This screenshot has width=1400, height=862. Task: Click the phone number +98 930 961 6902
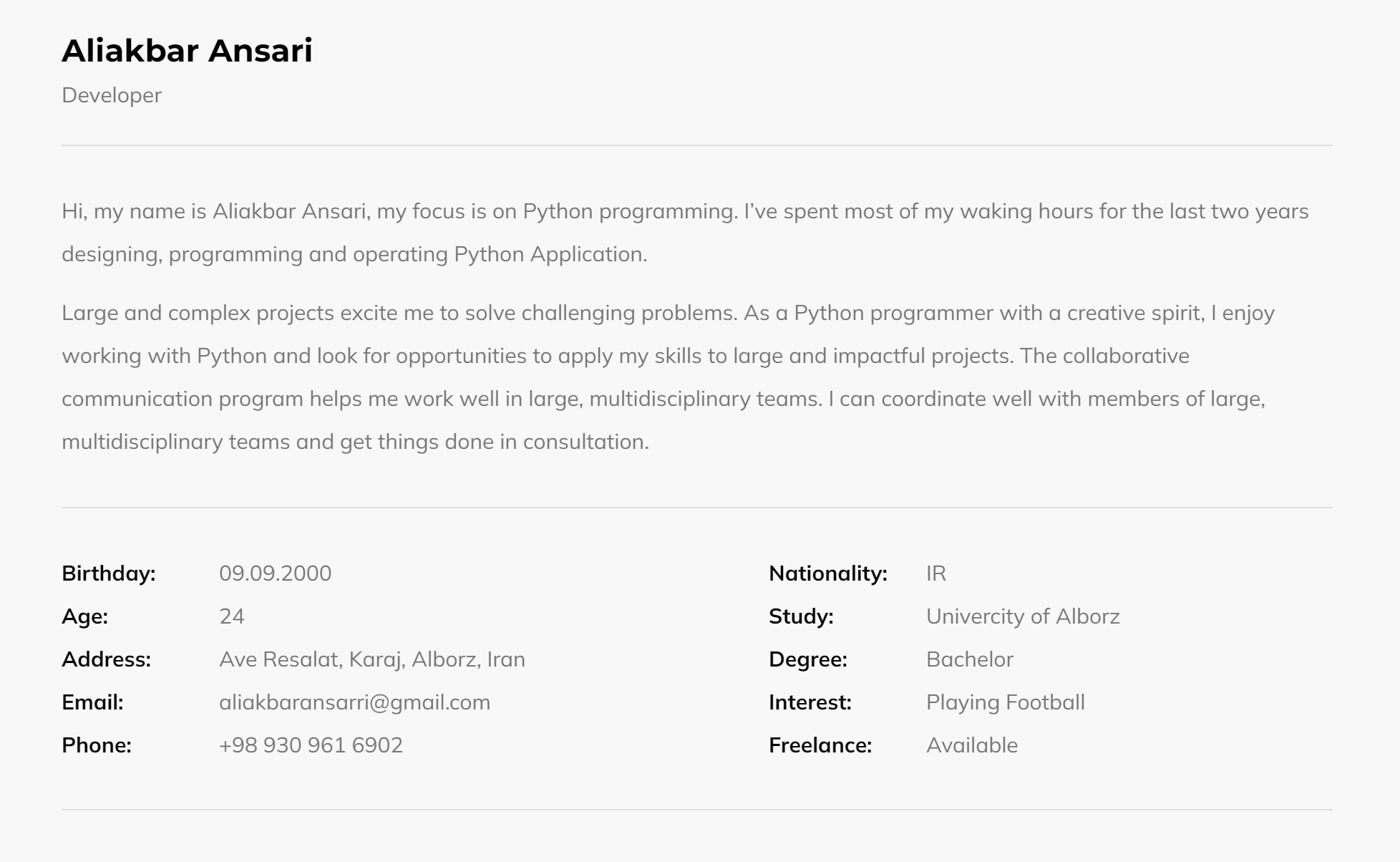coord(311,745)
